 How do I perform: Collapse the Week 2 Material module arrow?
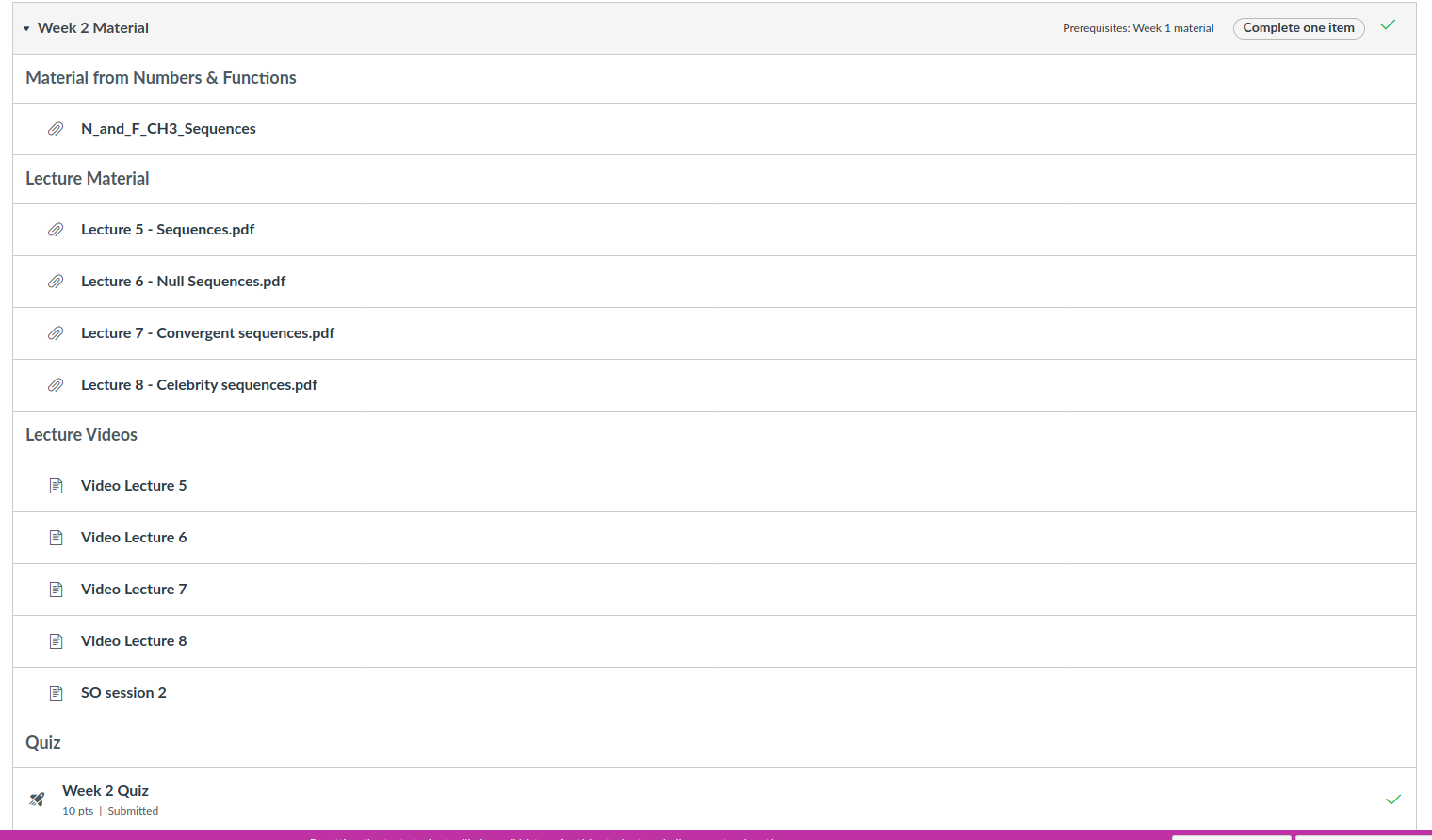click(26, 29)
